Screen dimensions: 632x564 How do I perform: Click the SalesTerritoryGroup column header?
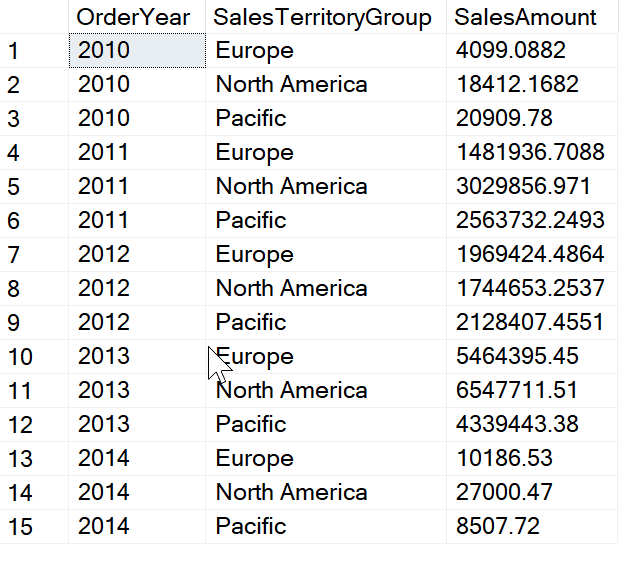[x=323, y=17]
